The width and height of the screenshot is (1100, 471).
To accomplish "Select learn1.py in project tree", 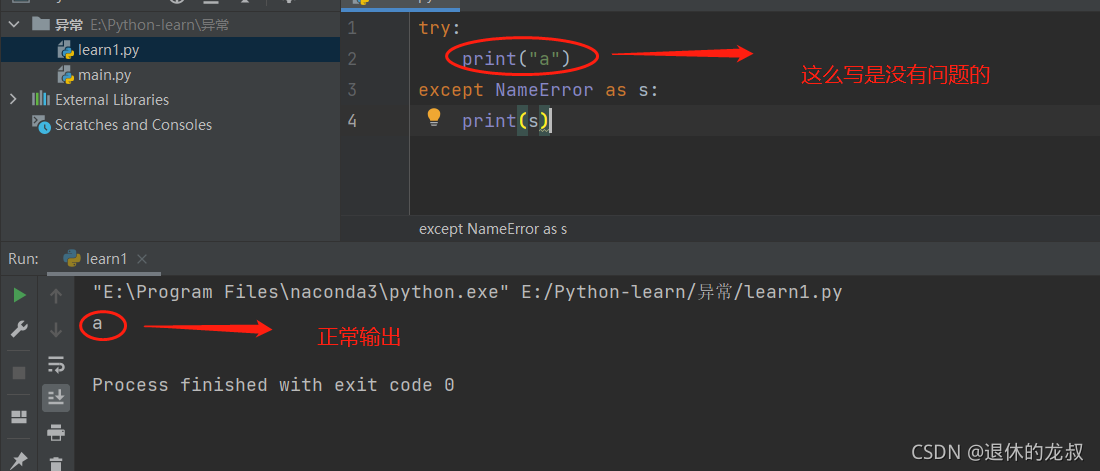I will click(98, 50).
